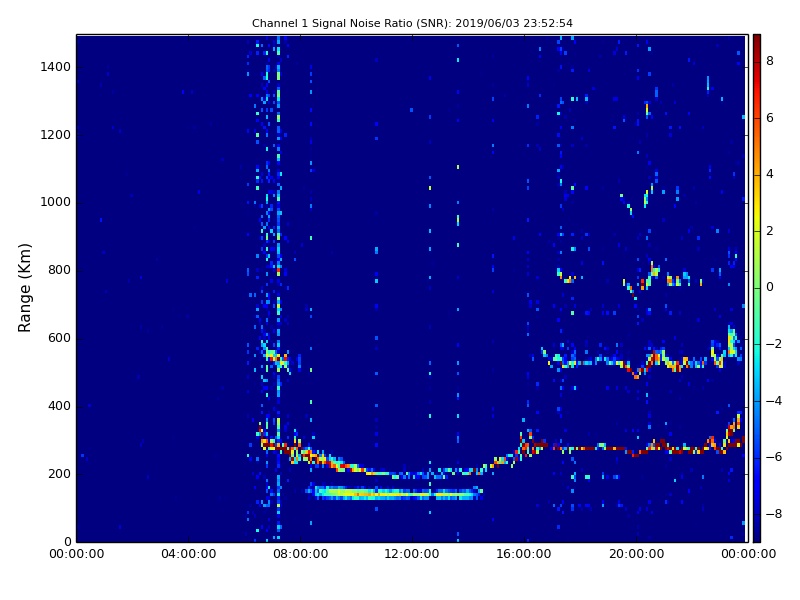Click the 1200 range tick label
Viewport: 800px width, 600px height.
(x=55, y=135)
